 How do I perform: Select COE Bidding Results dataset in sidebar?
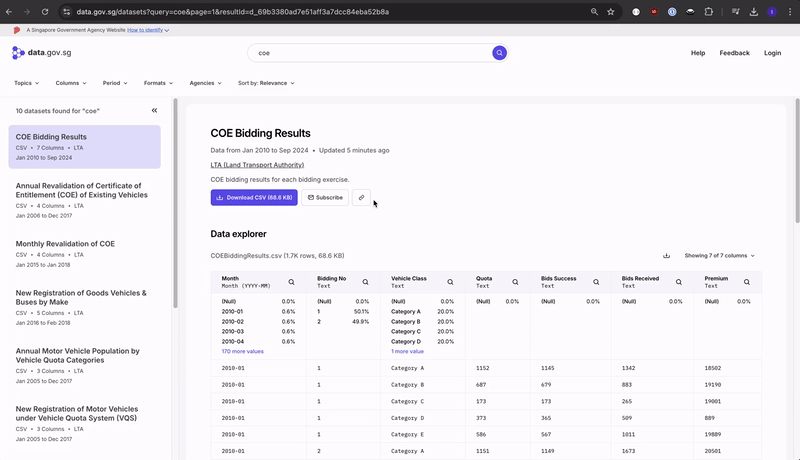85,147
